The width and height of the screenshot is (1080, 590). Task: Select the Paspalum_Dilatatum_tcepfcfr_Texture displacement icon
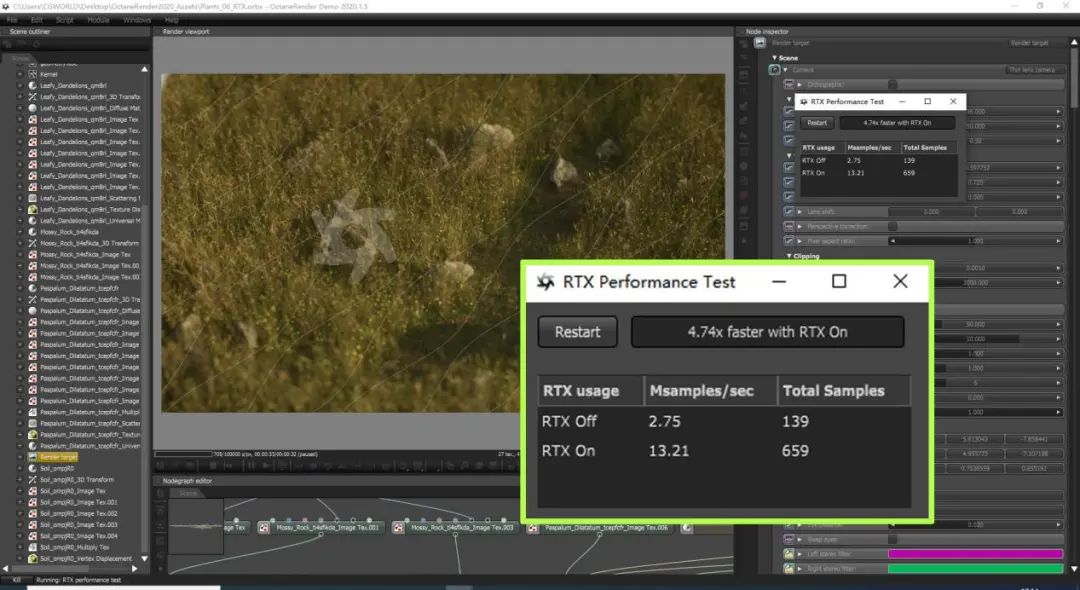pos(32,434)
